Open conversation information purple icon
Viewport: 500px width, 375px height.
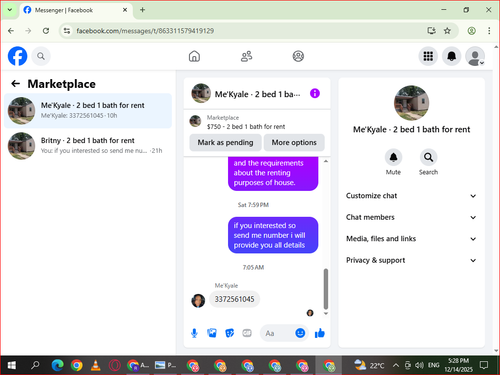coord(315,93)
